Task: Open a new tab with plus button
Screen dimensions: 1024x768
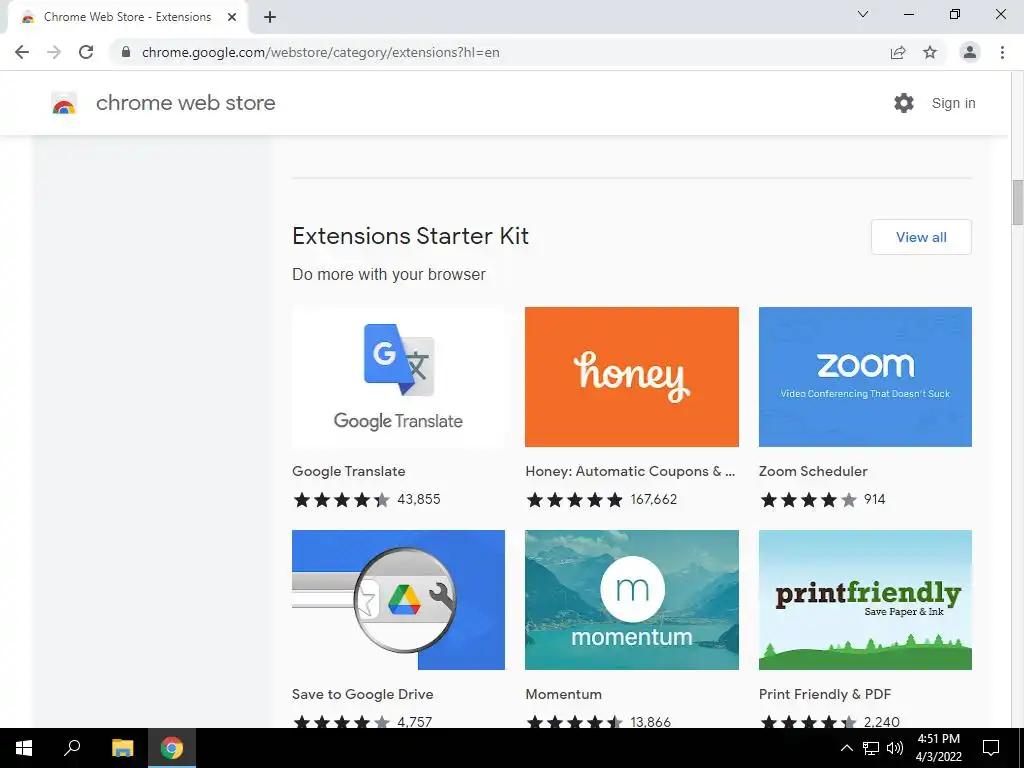Action: pos(270,17)
